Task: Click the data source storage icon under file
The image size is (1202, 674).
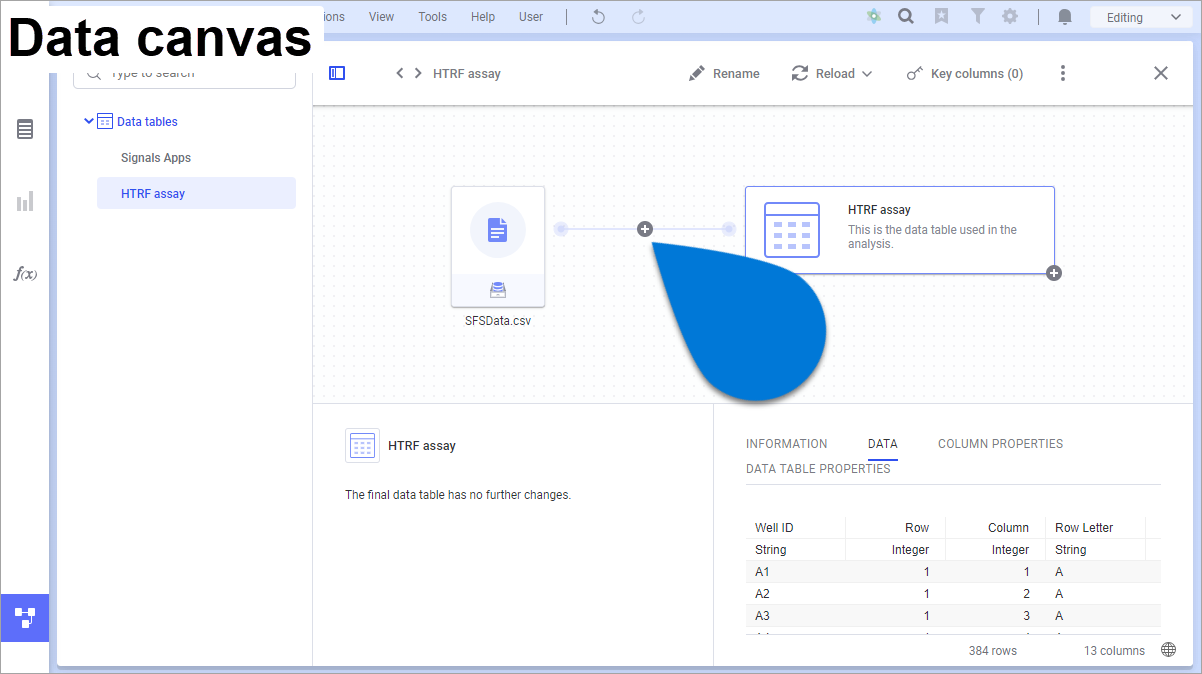Action: pyautogui.click(x=498, y=290)
